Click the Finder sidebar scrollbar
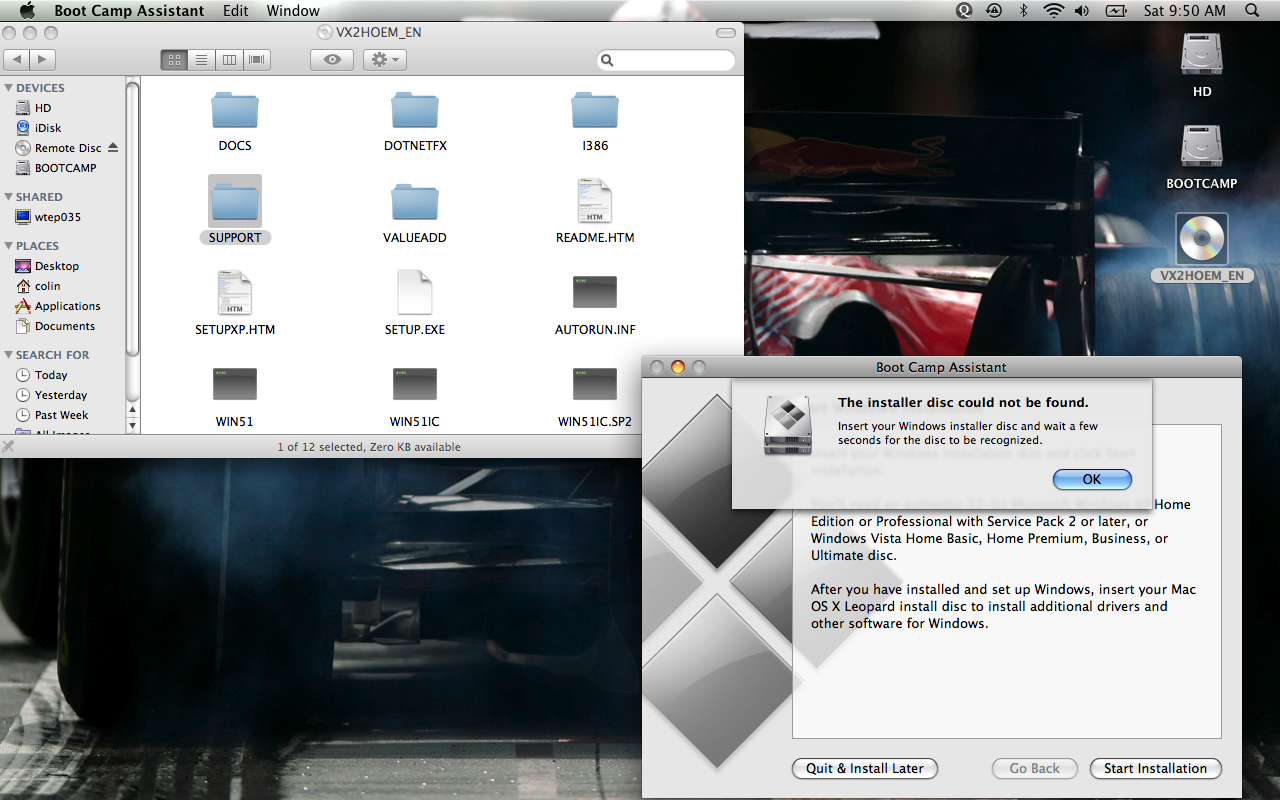 click(132, 218)
